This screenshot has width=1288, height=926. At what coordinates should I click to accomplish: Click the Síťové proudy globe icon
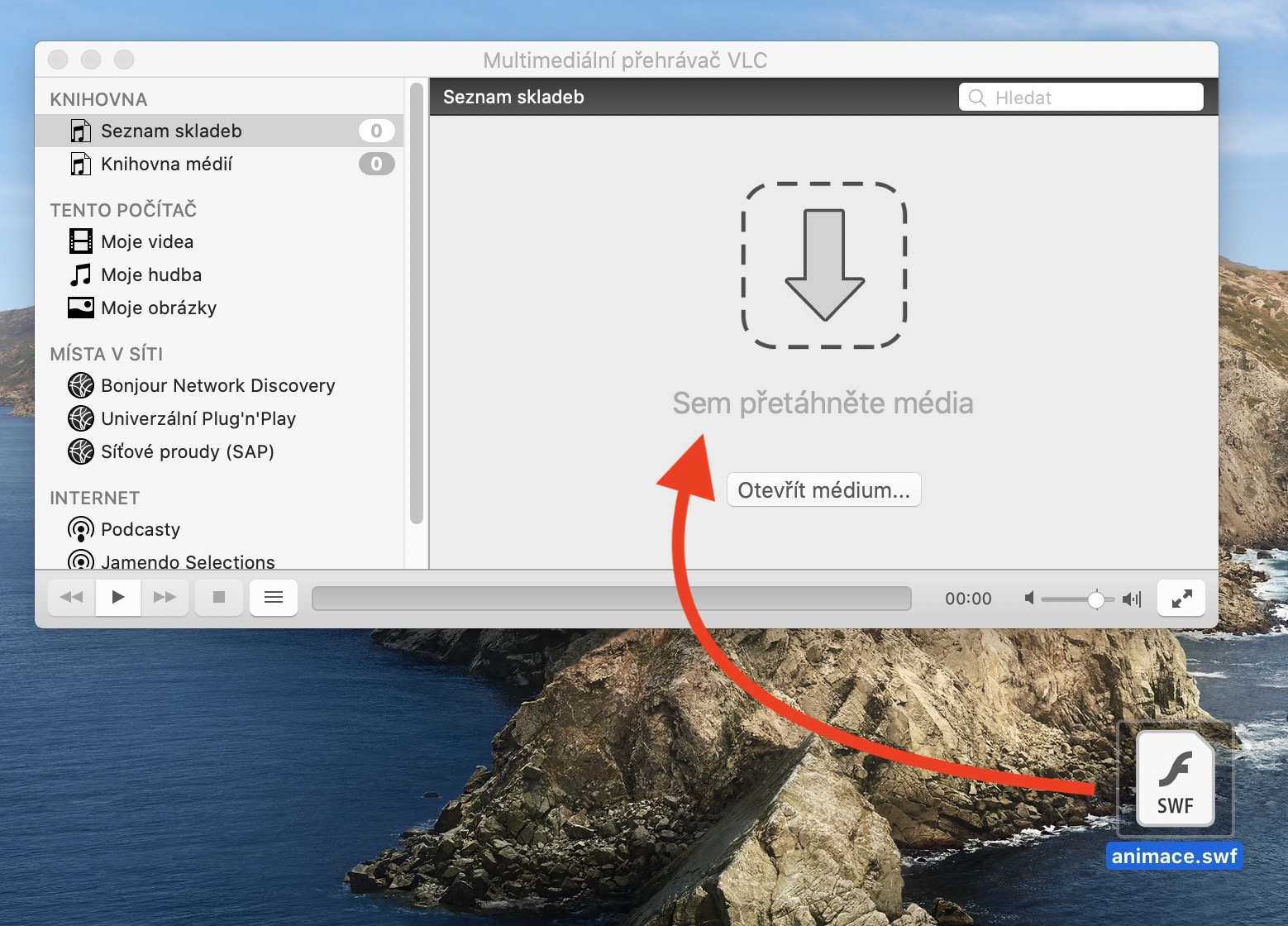click(x=81, y=451)
